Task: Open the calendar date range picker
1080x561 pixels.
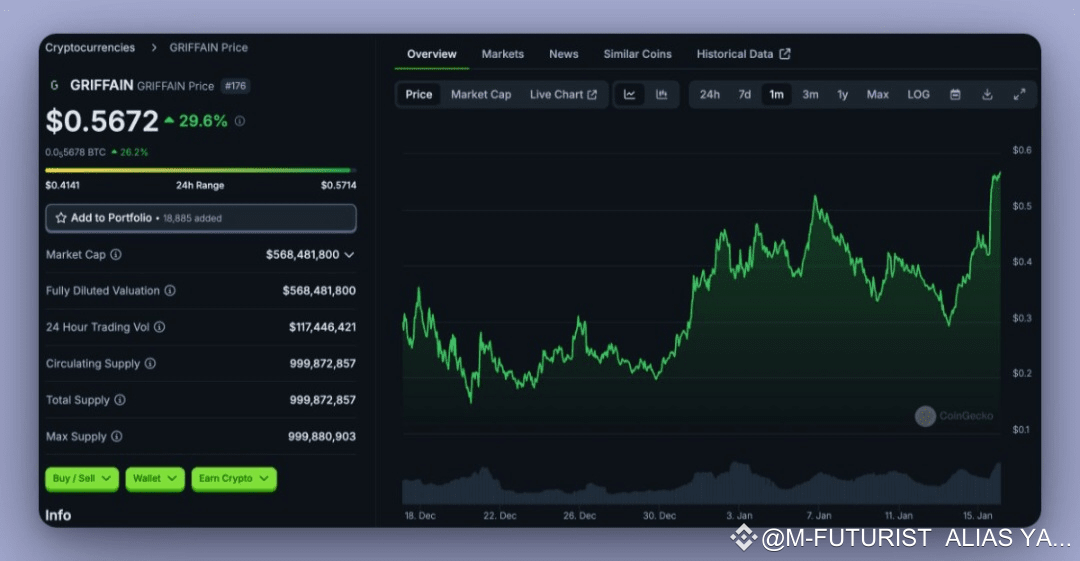Action: (x=955, y=94)
